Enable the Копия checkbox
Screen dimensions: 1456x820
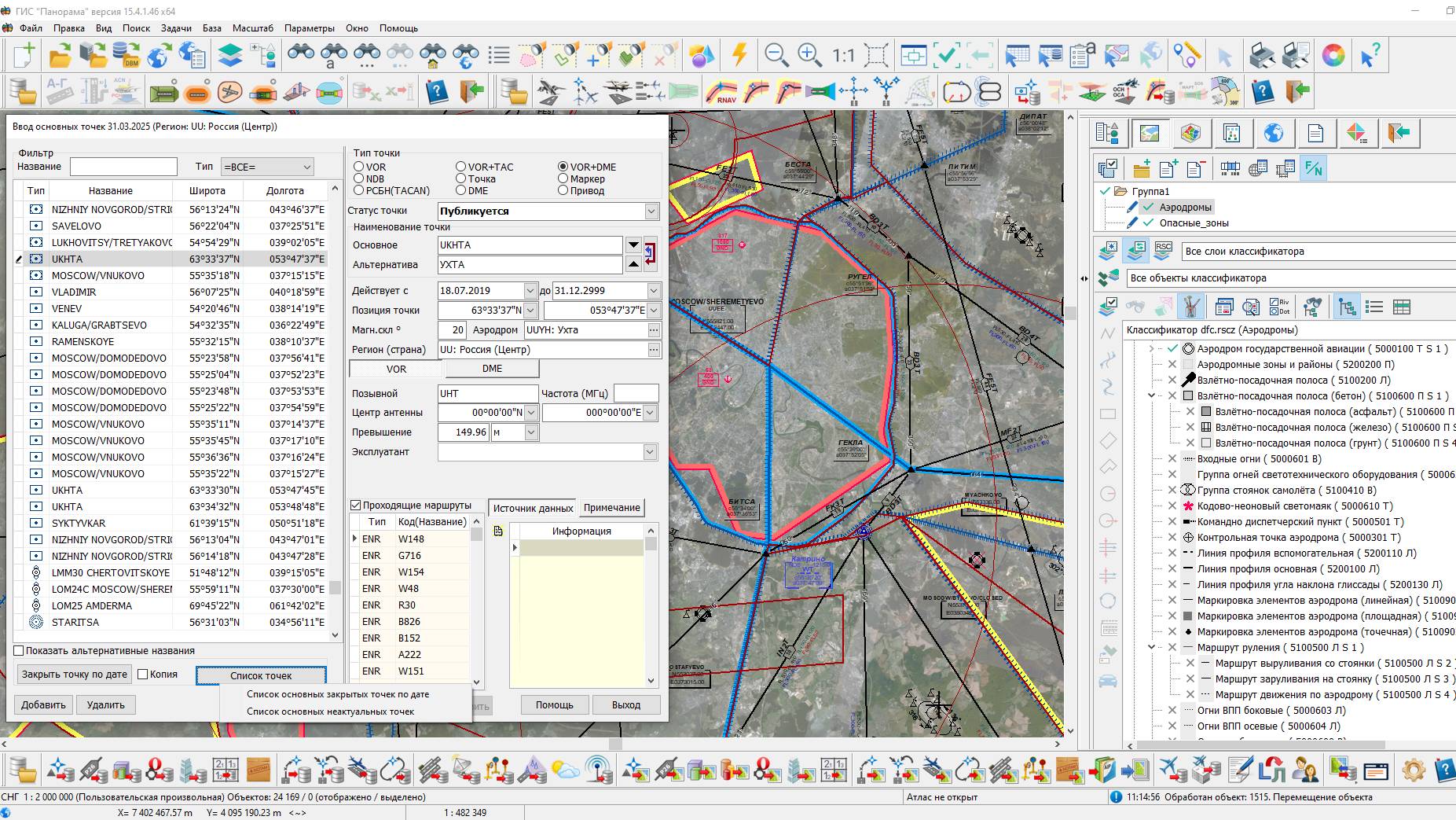tap(143, 674)
